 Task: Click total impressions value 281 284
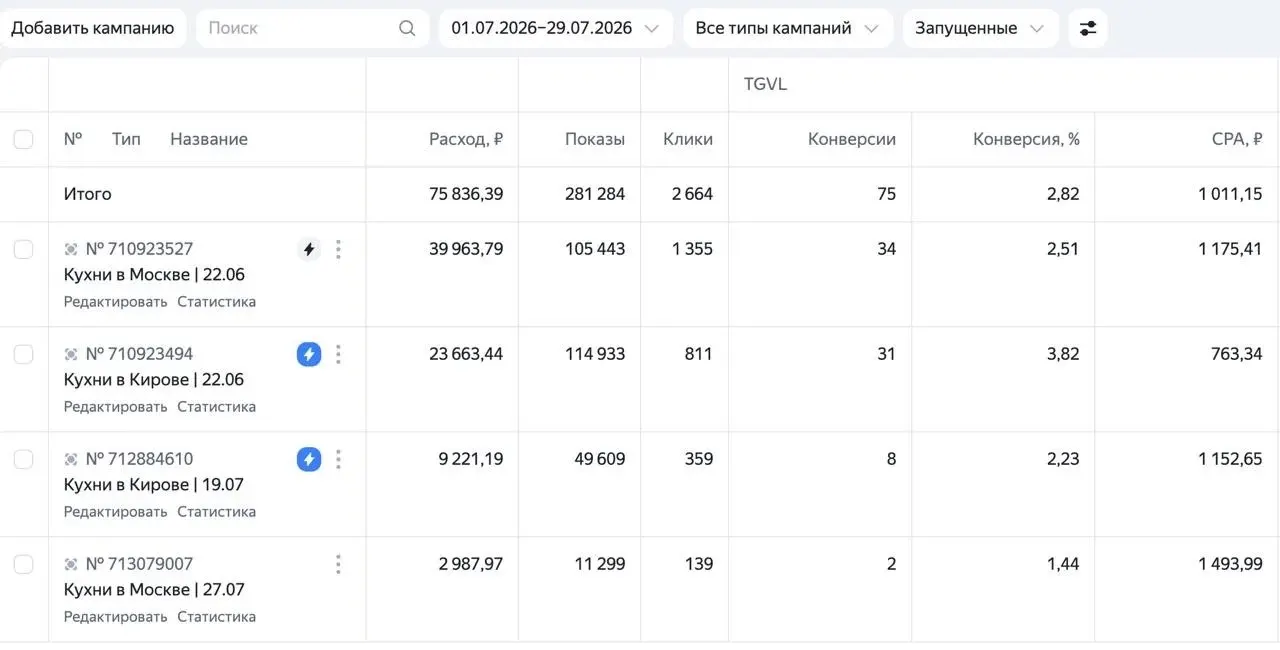coord(595,194)
